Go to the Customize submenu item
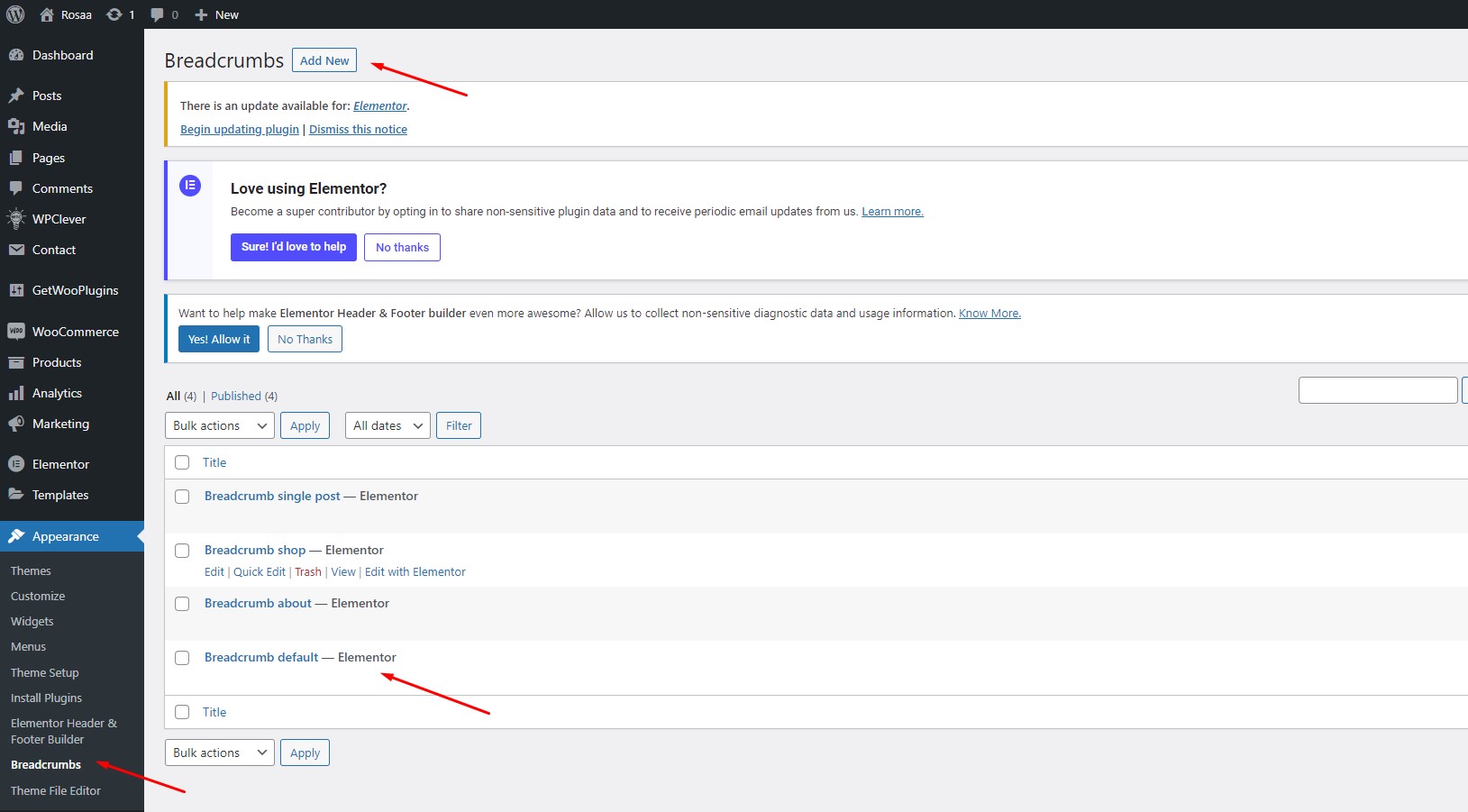The width and height of the screenshot is (1468, 812). (x=38, y=596)
